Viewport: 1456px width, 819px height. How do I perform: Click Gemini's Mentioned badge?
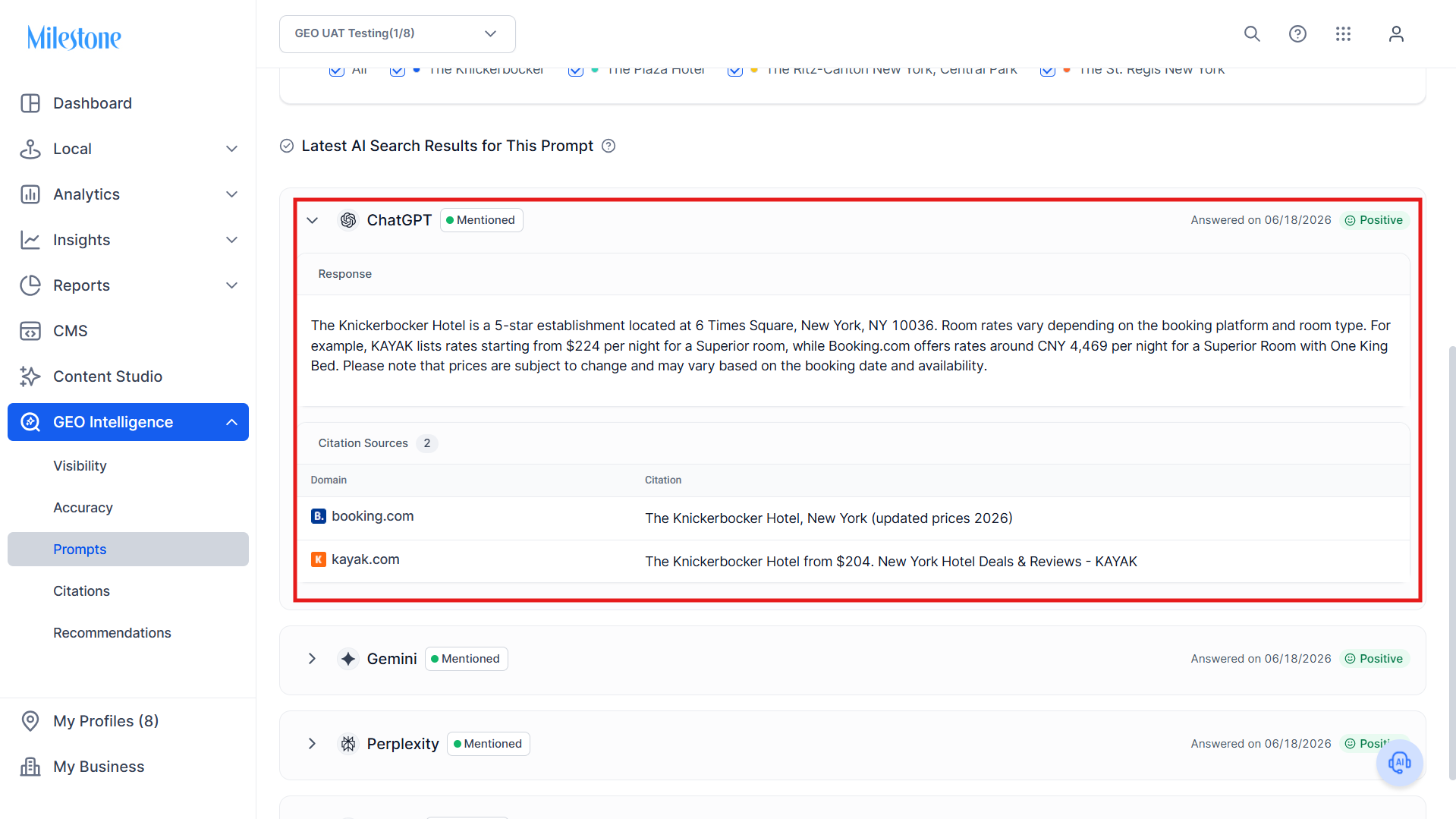[x=467, y=659]
